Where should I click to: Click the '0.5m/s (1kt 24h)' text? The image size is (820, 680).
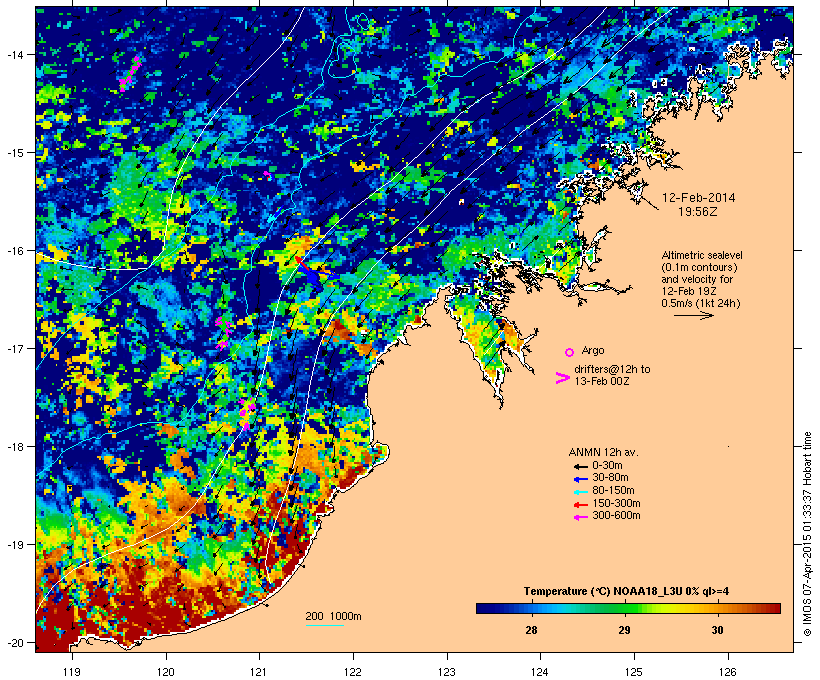701,303
